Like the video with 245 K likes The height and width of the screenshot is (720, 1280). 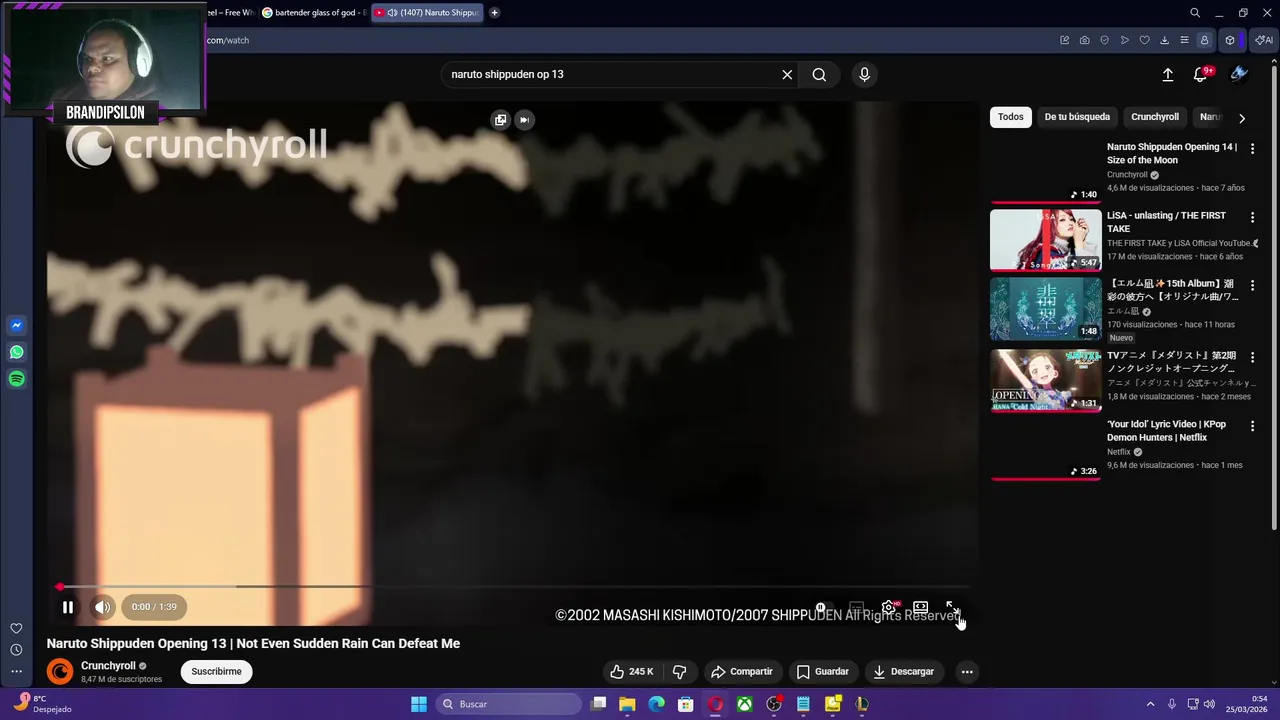[632, 672]
